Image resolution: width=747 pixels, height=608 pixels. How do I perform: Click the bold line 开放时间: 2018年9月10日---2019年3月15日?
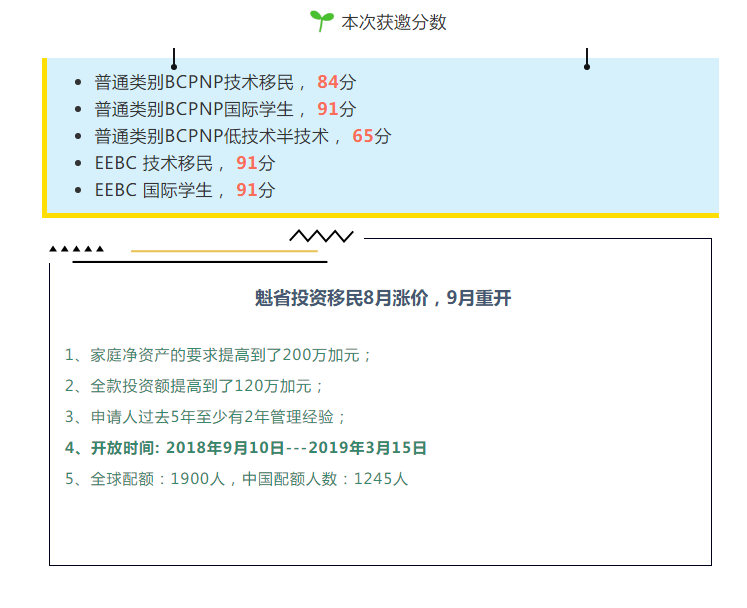pos(245,448)
